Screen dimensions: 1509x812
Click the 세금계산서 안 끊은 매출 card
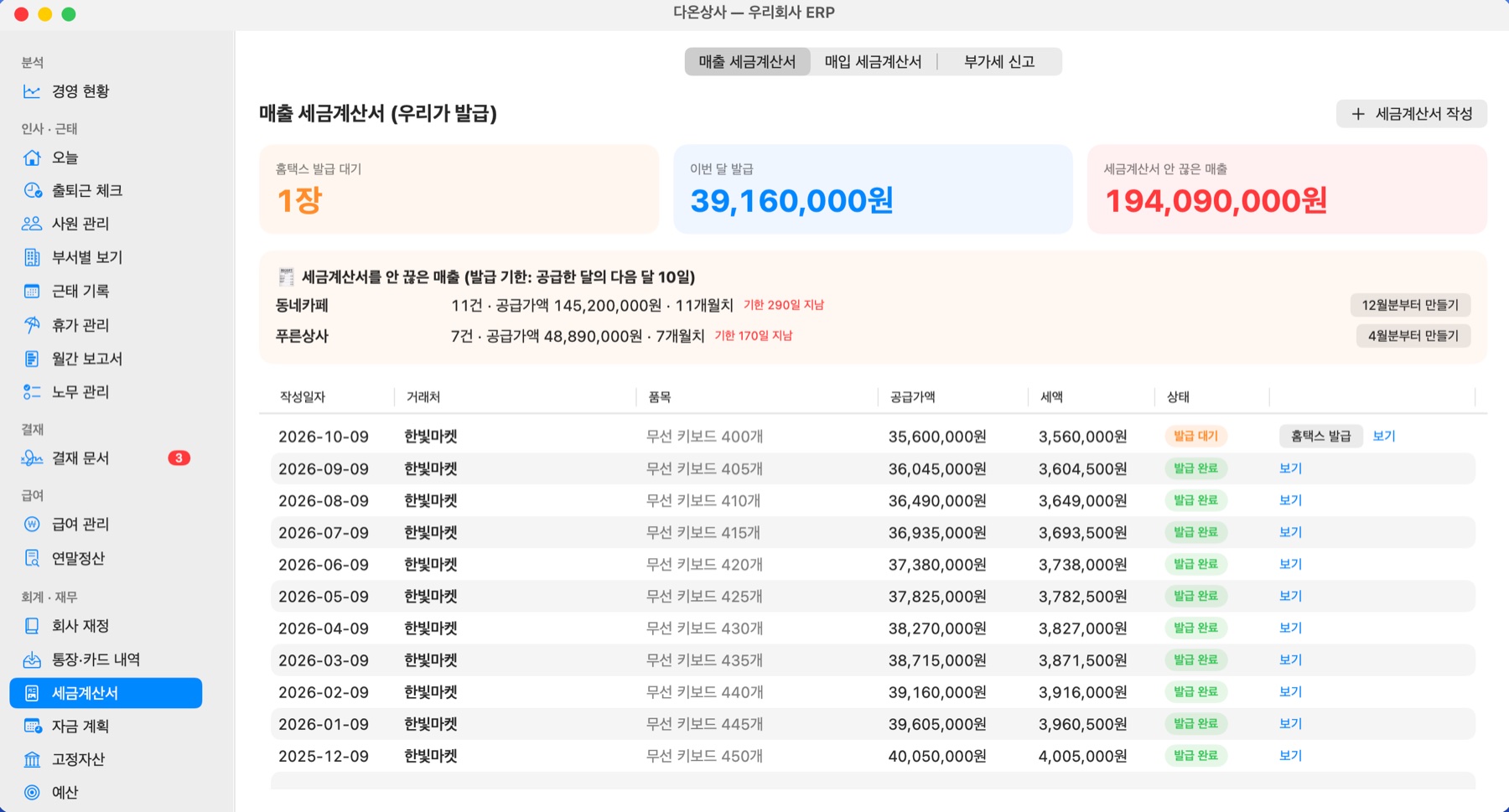click(1287, 189)
